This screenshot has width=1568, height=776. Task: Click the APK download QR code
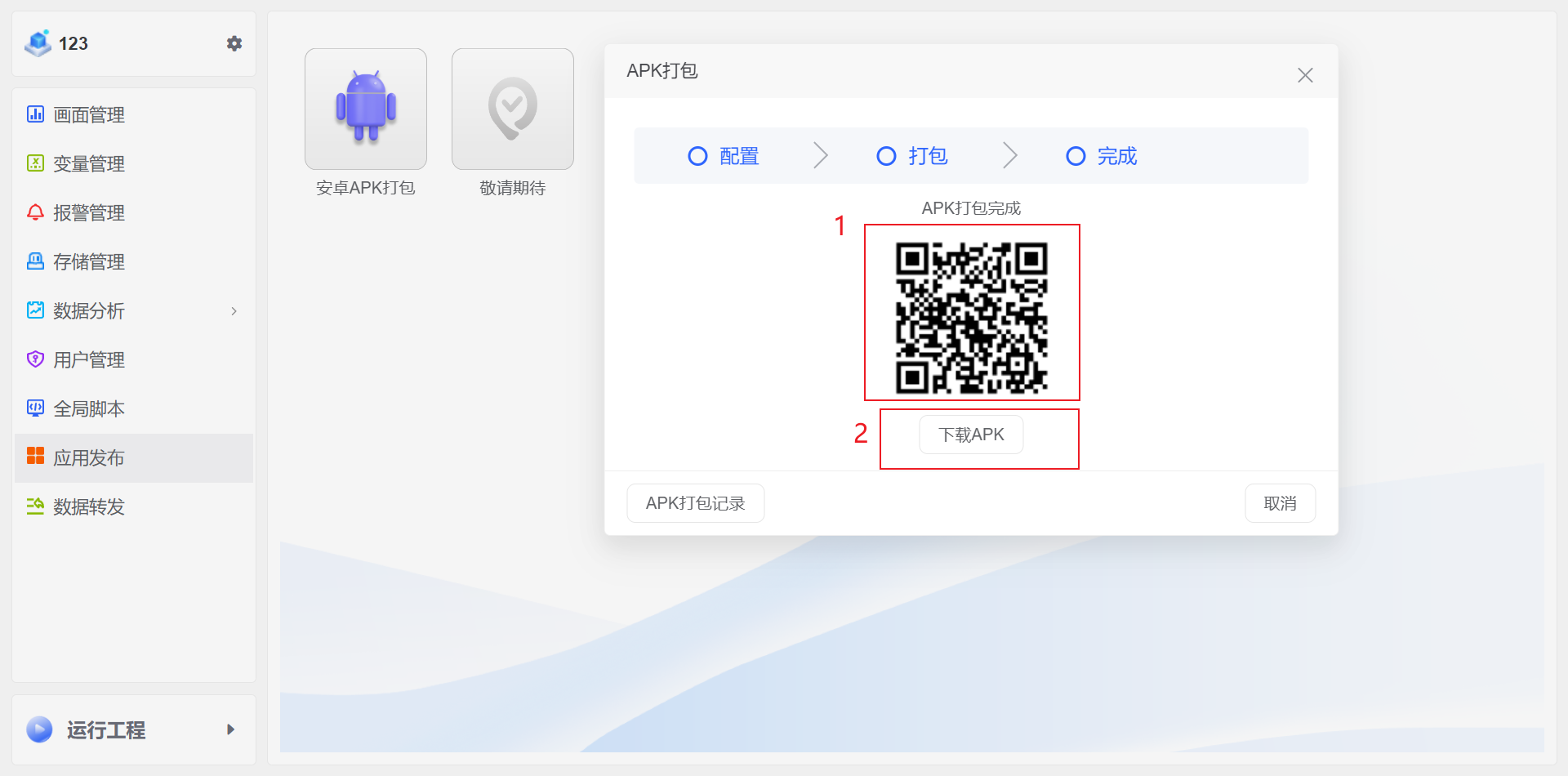[971, 318]
